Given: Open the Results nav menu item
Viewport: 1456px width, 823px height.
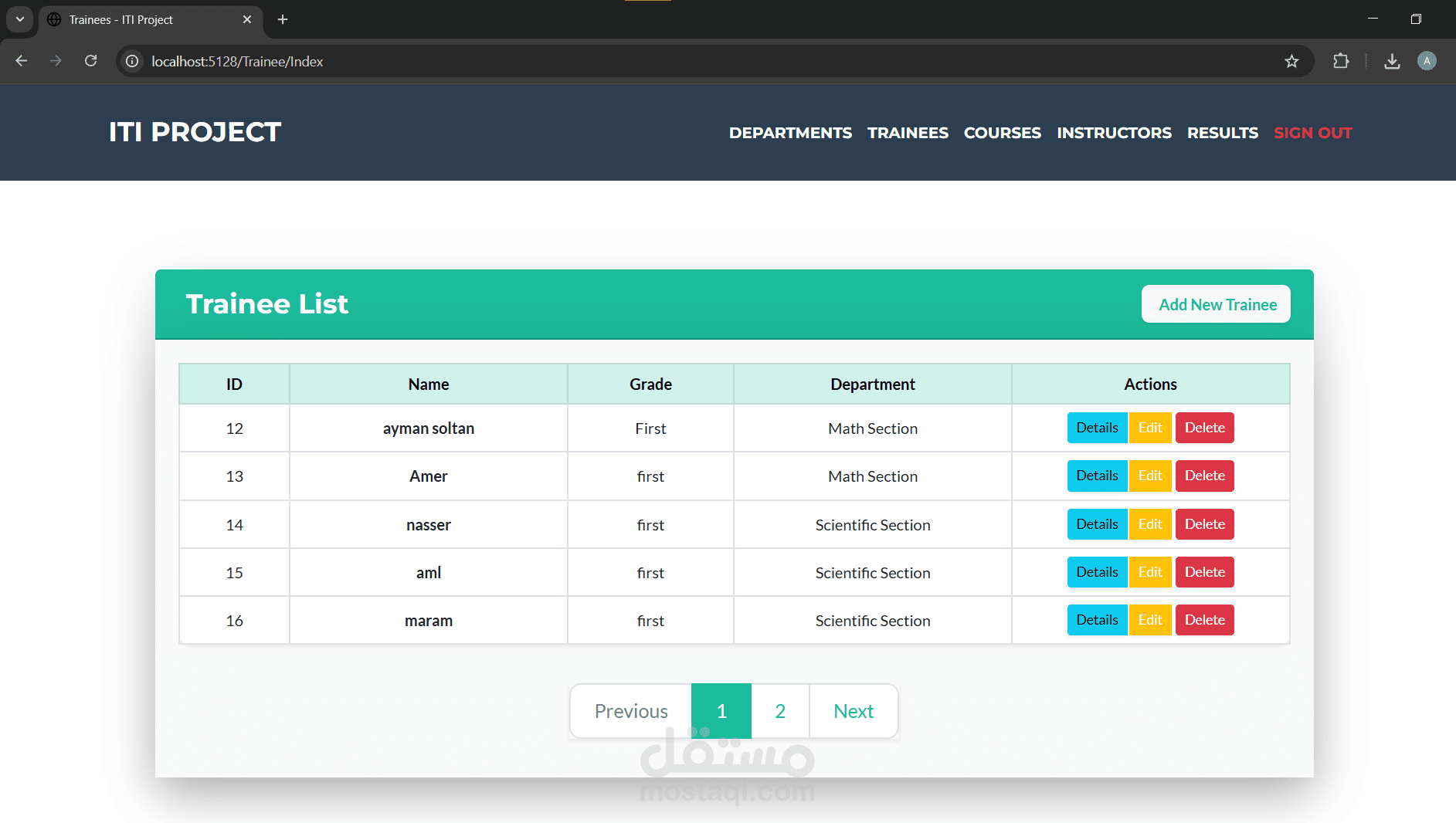Looking at the screenshot, I should [x=1223, y=133].
